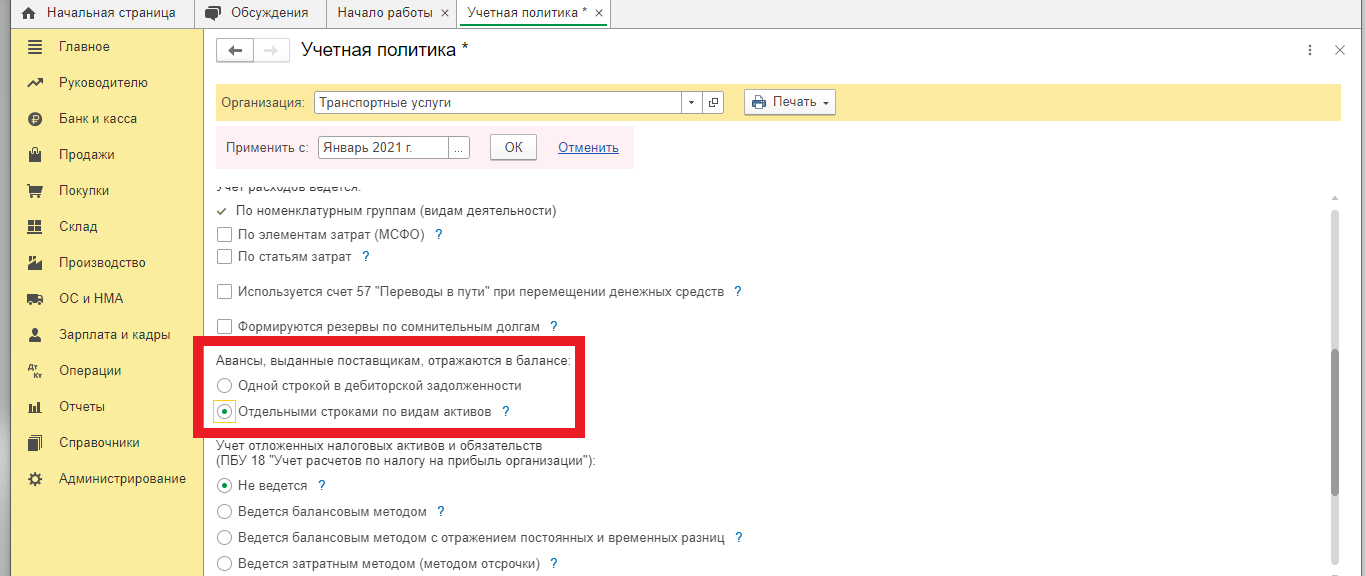The image size is (1366, 576).
Task: Open the Производство section
Action: point(101,263)
